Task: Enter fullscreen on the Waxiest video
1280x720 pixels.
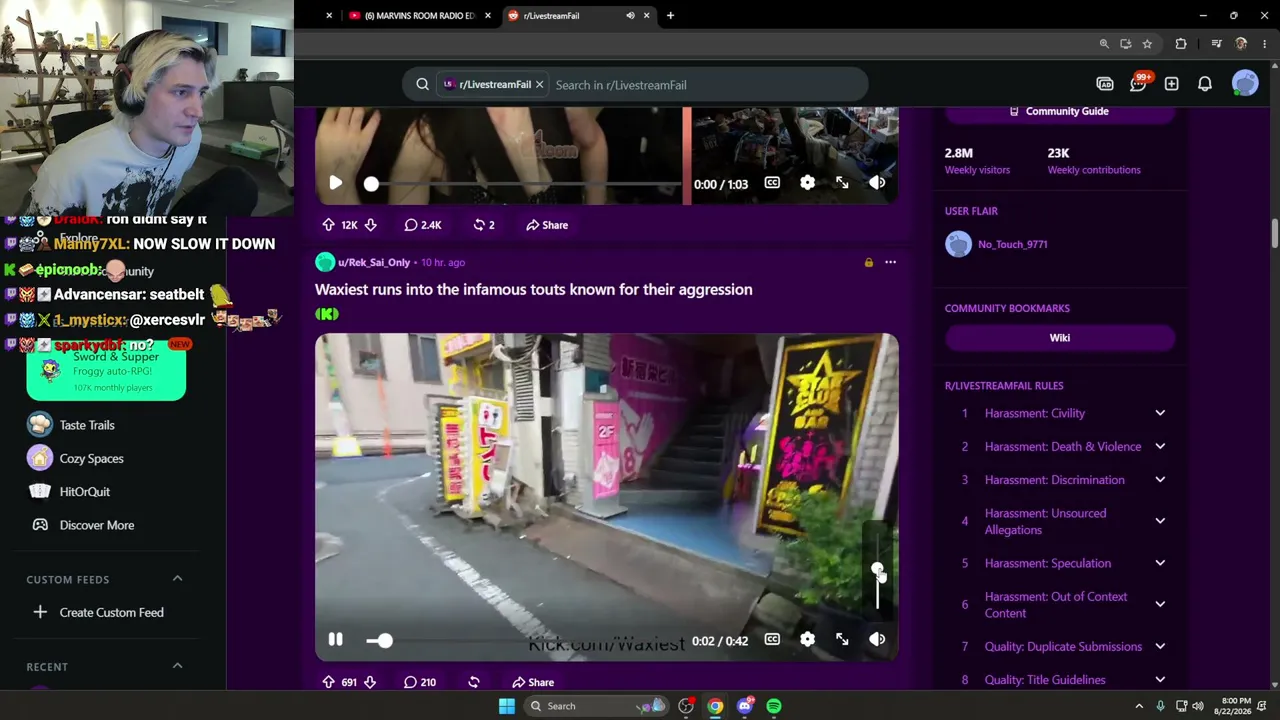Action: tap(842, 639)
